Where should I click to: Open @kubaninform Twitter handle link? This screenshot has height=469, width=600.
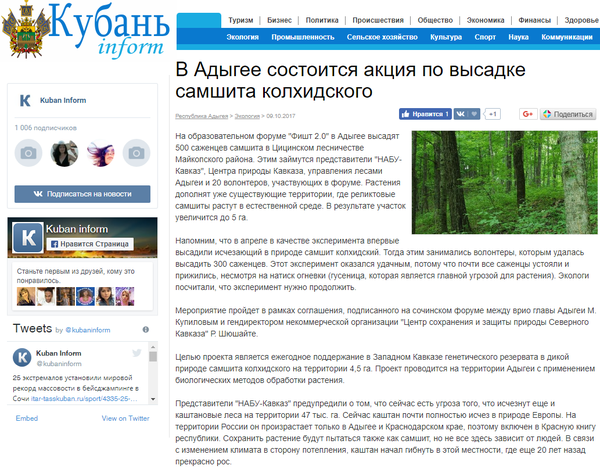(x=88, y=330)
